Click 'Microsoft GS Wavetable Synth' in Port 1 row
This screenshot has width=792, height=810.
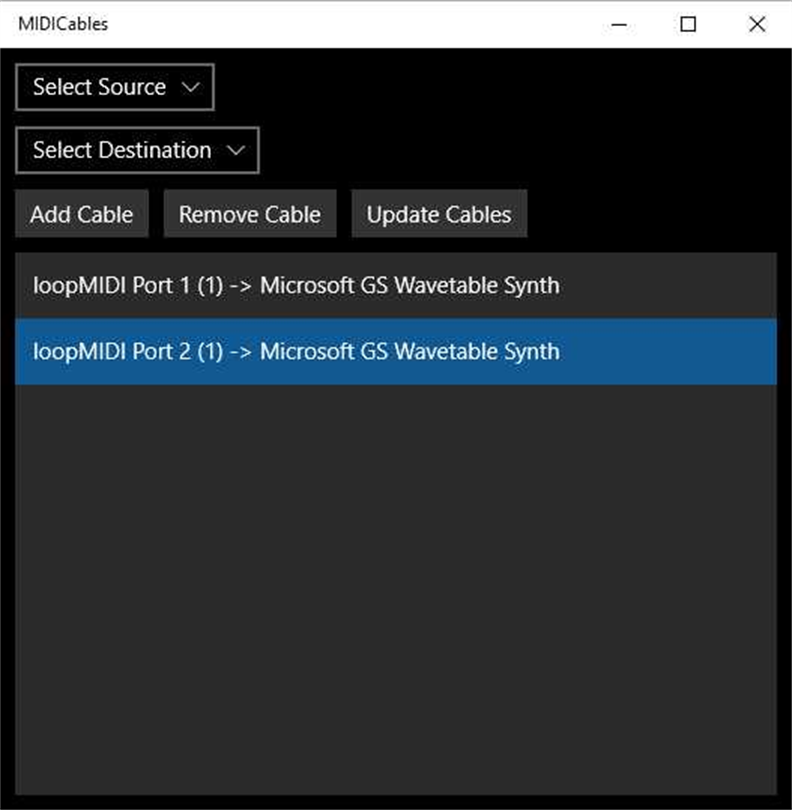tap(409, 286)
